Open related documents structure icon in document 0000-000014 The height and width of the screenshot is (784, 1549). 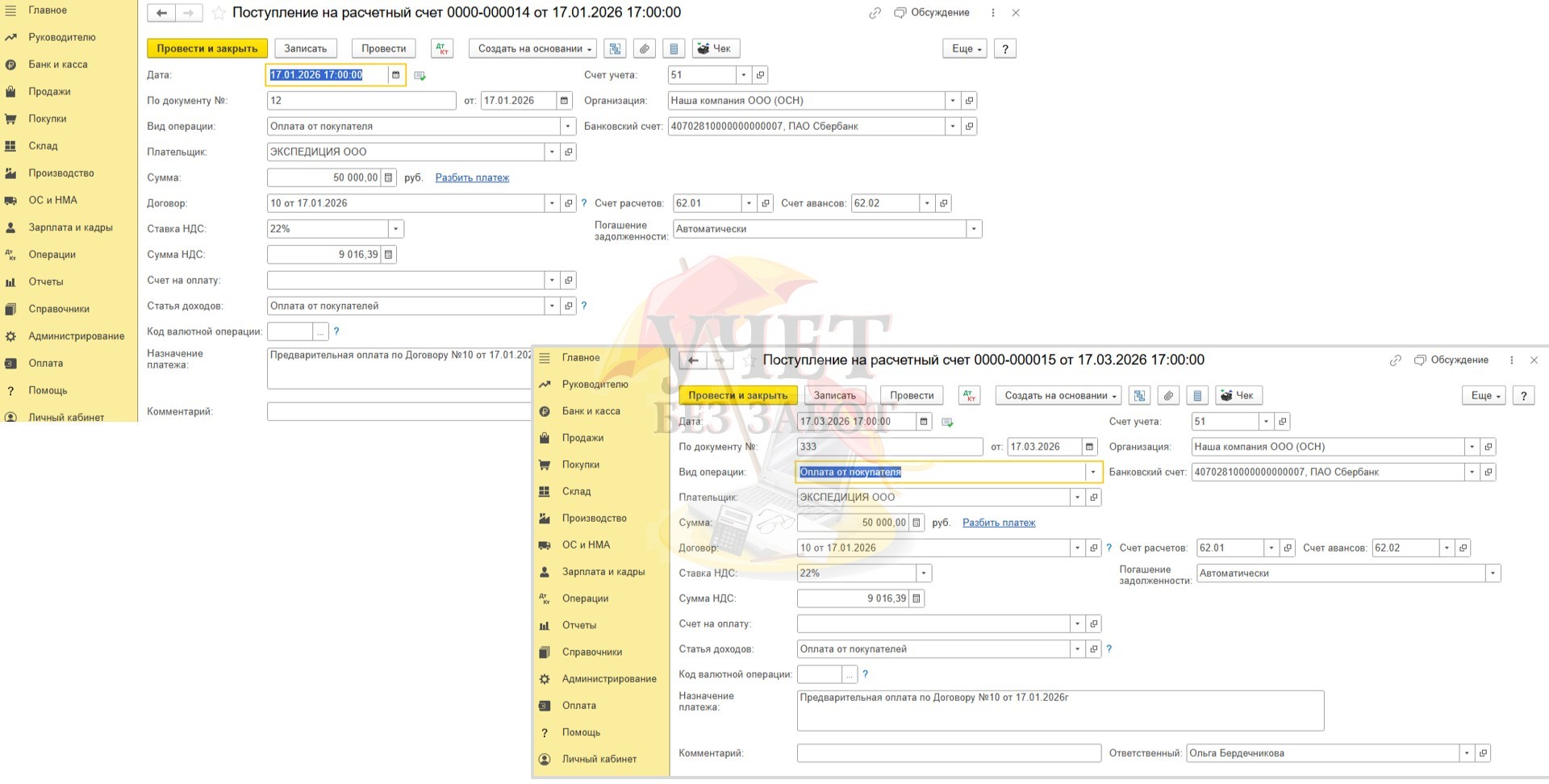(x=615, y=48)
